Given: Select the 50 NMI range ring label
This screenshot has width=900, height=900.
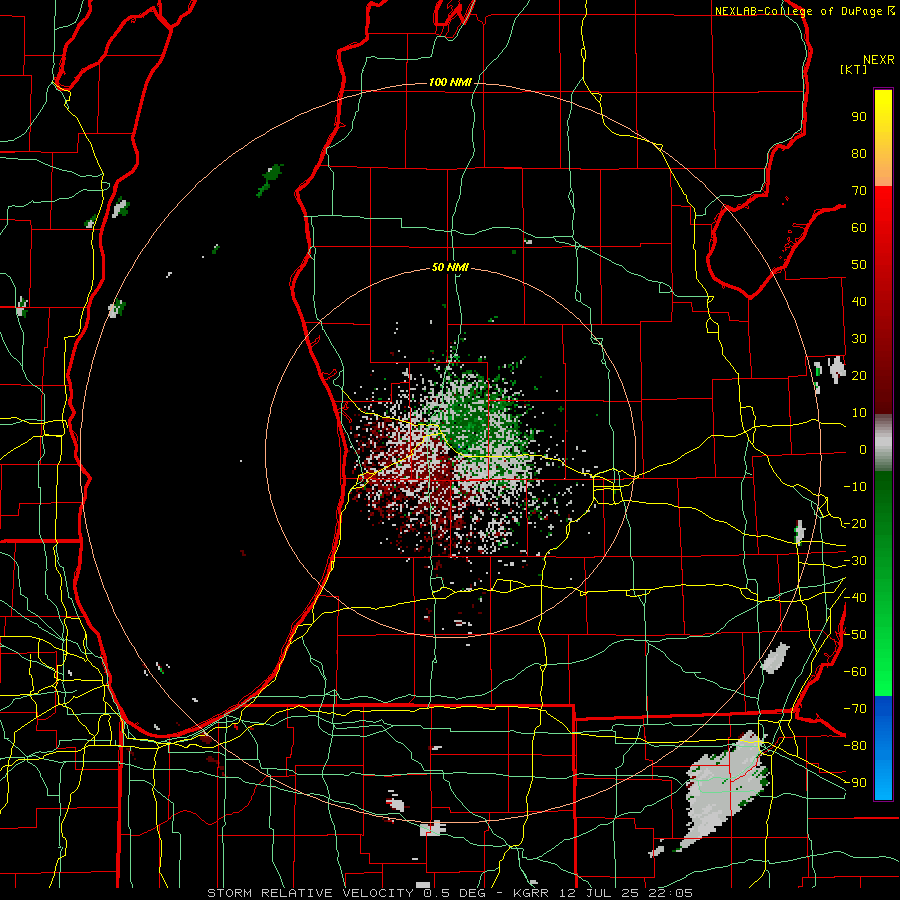Looking at the screenshot, I should tap(450, 267).
